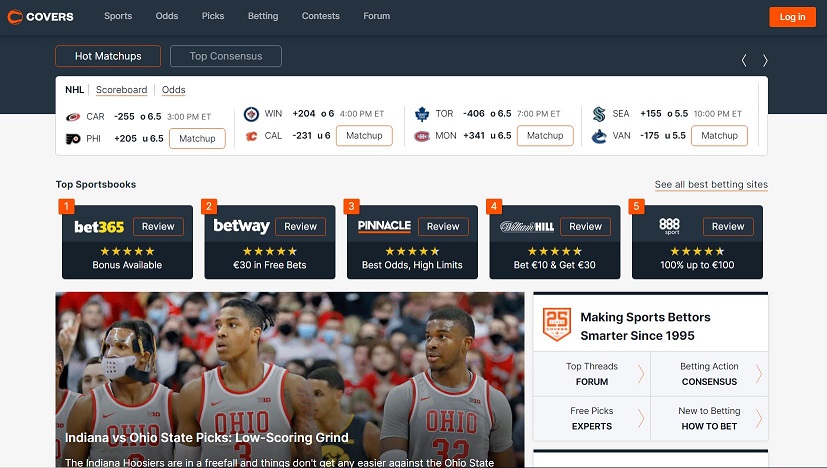Click the New to Betting HOW TO BET tile
Image resolution: width=827 pixels, height=468 pixels.
[709, 418]
